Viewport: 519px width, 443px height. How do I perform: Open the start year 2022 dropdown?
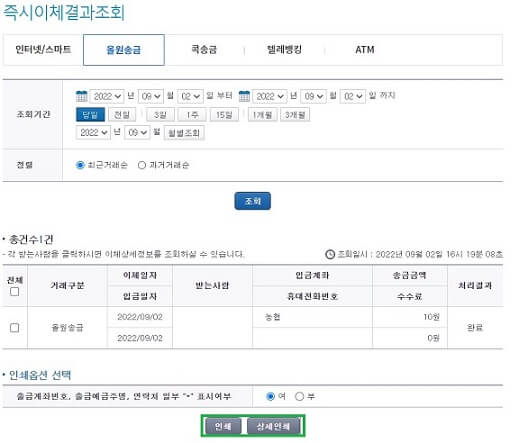tap(107, 96)
